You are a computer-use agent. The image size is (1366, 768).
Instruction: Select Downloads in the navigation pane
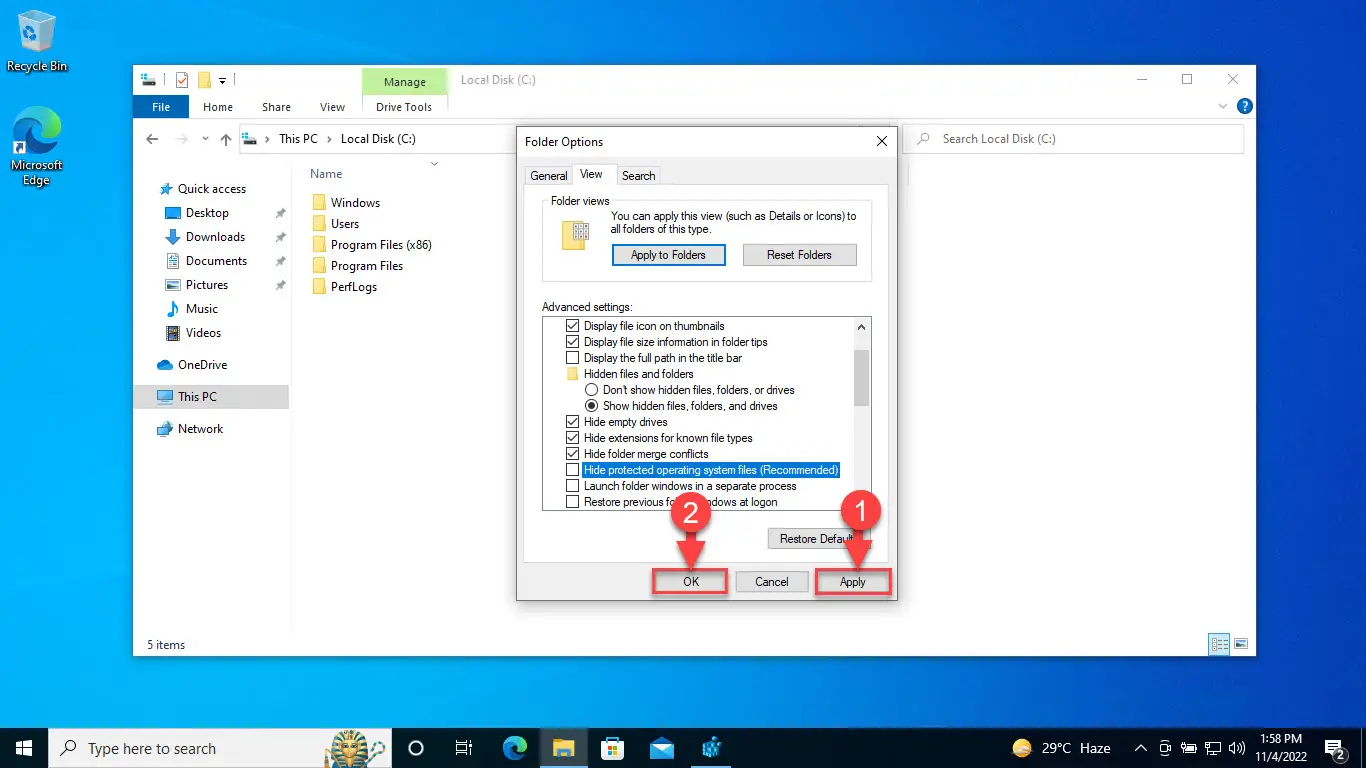[215, 237]
